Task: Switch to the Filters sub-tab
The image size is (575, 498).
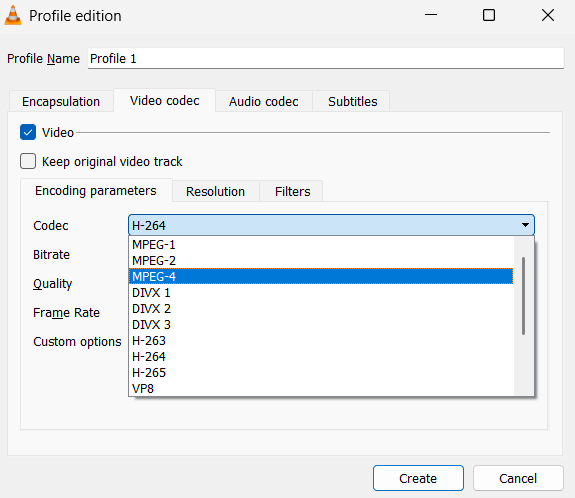Action: 293,191
